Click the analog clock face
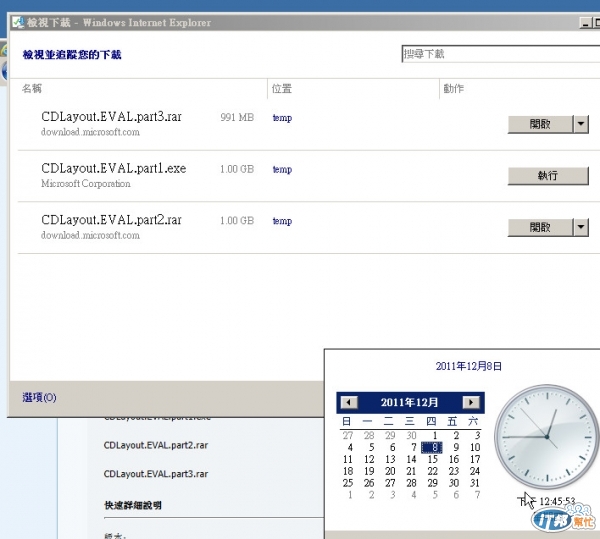This screenshot has height=539, width=600. click(547, 437)
